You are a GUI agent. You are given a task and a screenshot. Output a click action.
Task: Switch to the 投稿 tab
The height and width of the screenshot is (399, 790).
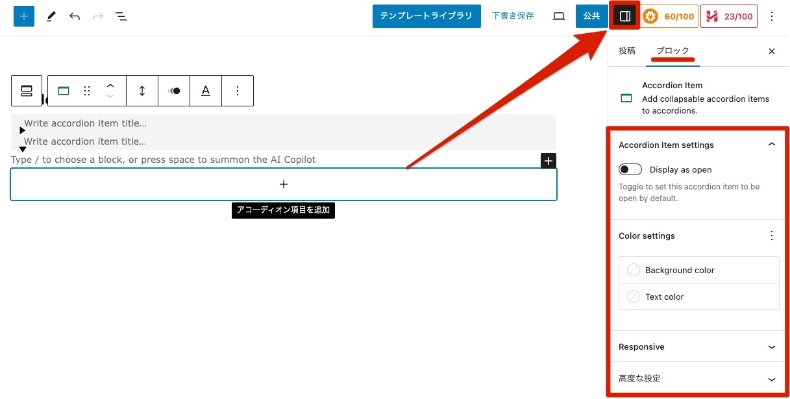(627, 51)
